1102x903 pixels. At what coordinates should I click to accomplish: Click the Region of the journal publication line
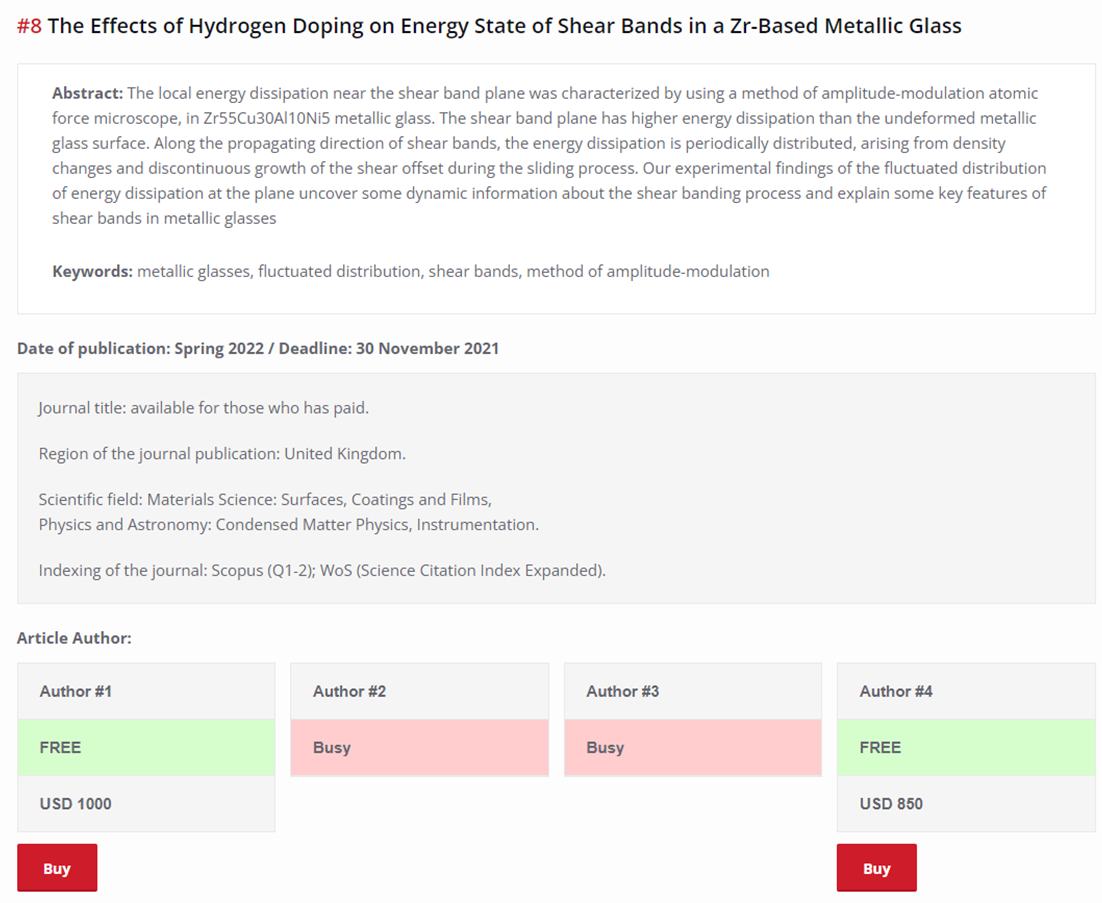[222, 454]
